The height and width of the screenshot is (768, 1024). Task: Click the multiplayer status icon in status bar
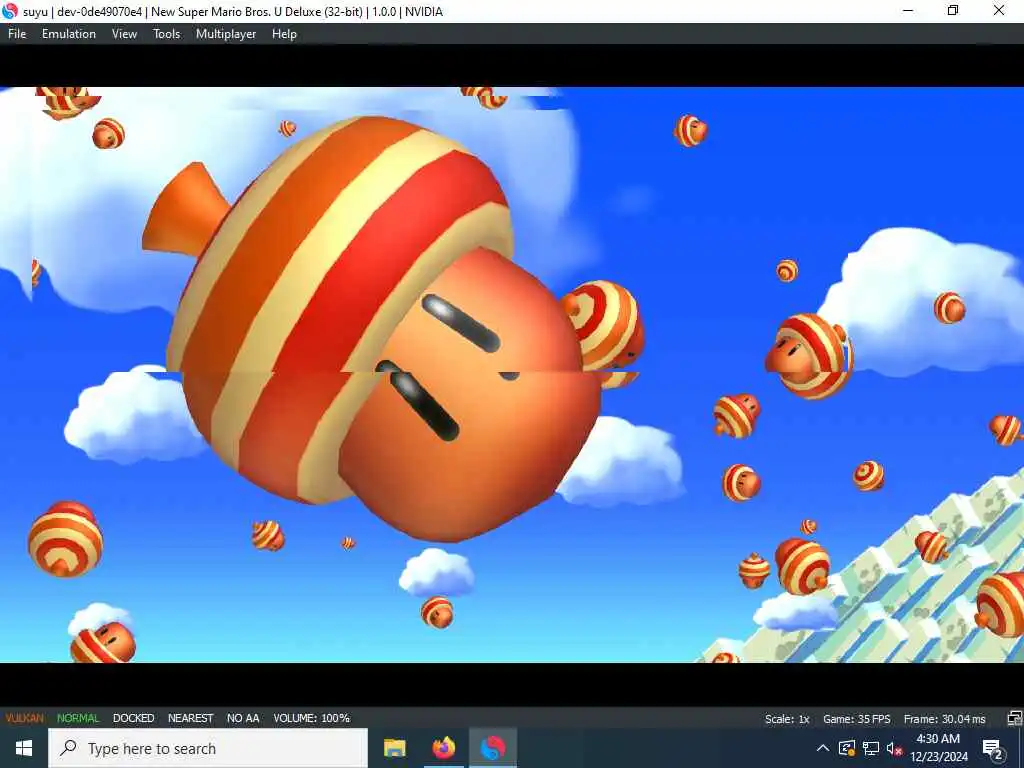pyautogui.click(x=1014, y=718)
